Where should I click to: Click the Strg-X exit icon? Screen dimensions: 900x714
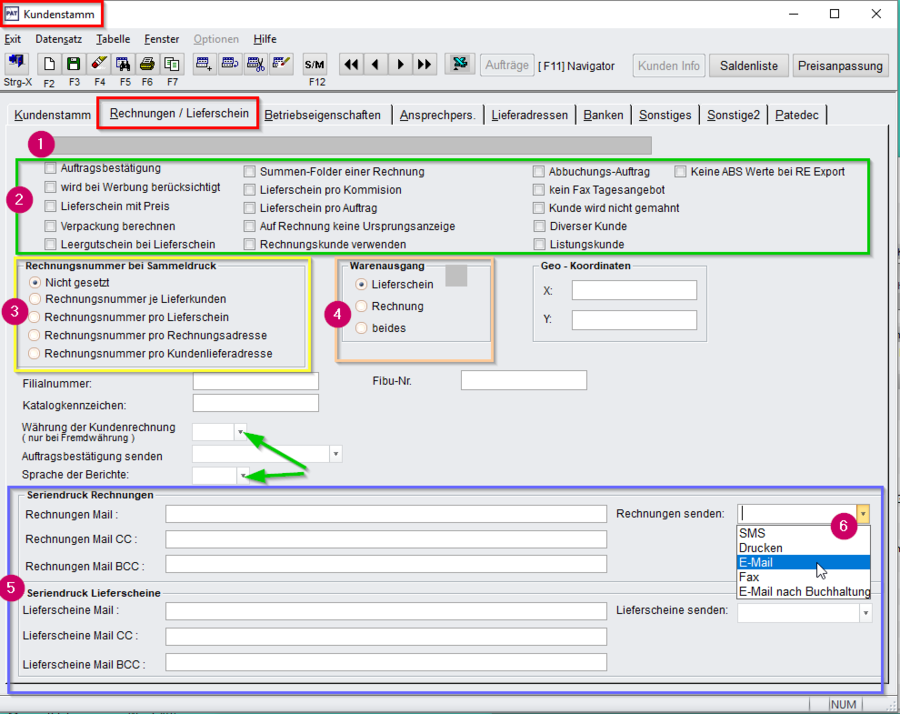coord(17,63)
